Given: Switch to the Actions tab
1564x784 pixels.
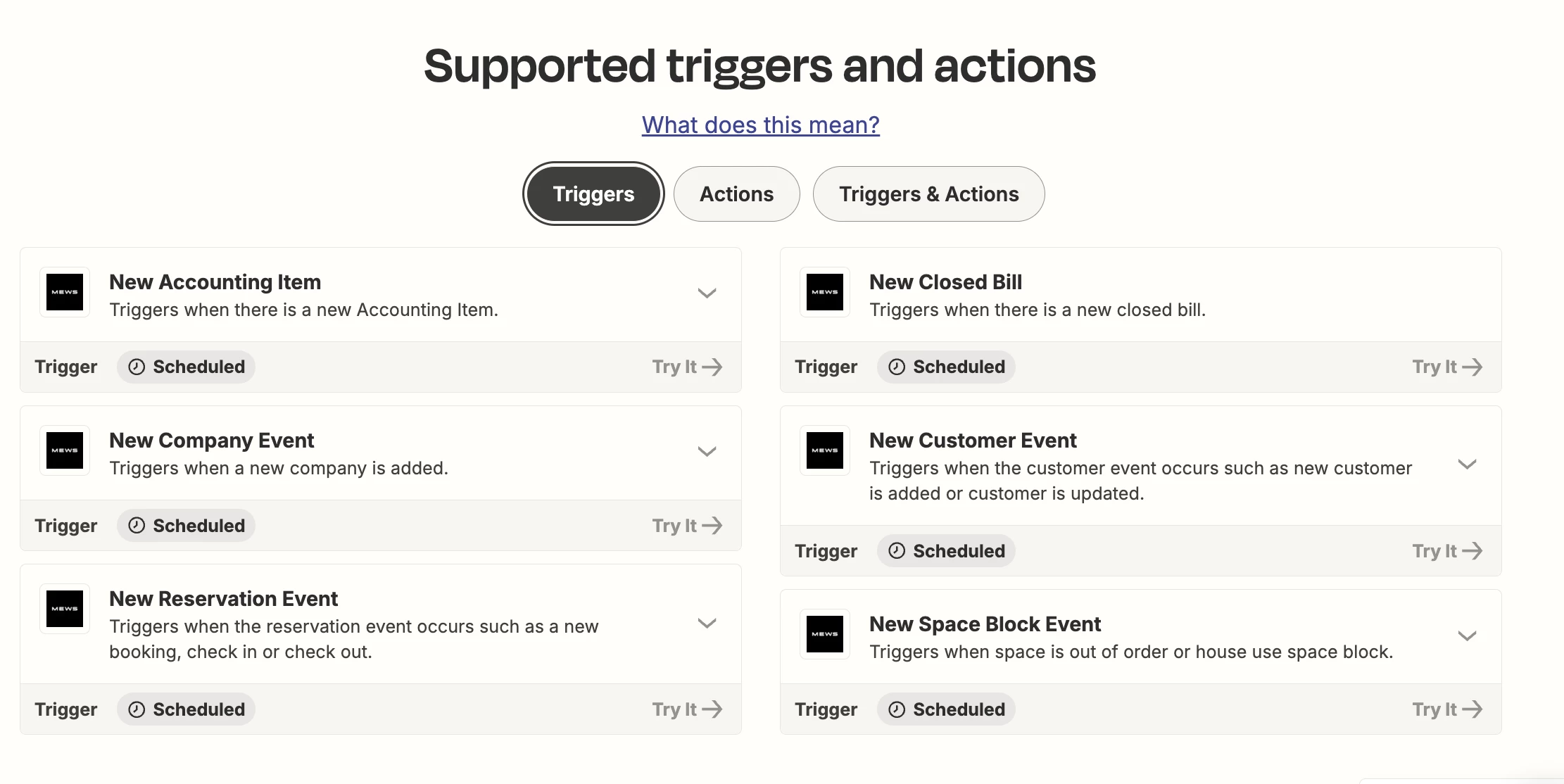Looking at the screenshot, I should 736,194.
